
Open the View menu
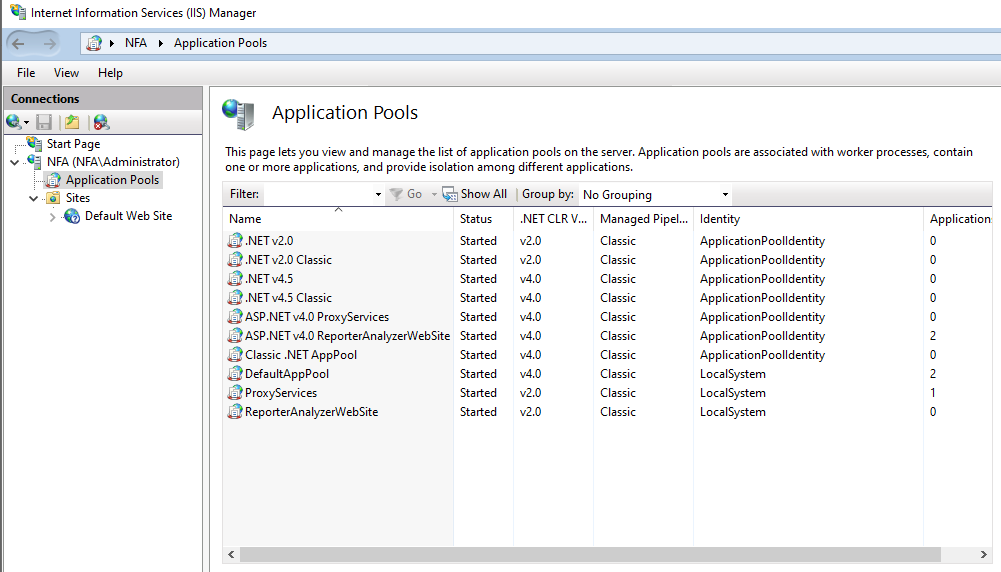pyautogui.click(x=66, y=73)
